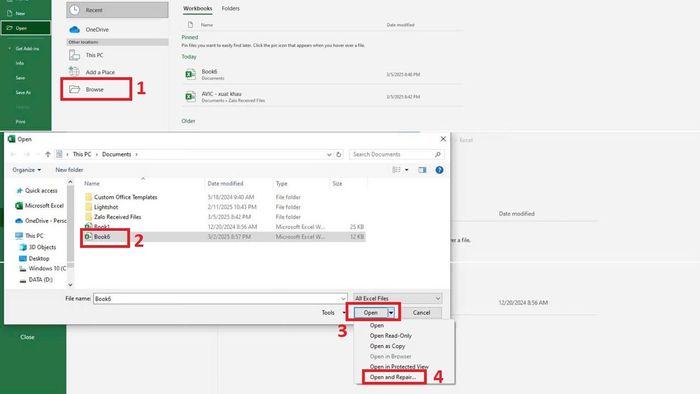Screen dimensions: 700x394
Task: Click Open in the backstage sidebar
Action: (x=25, y=28)
